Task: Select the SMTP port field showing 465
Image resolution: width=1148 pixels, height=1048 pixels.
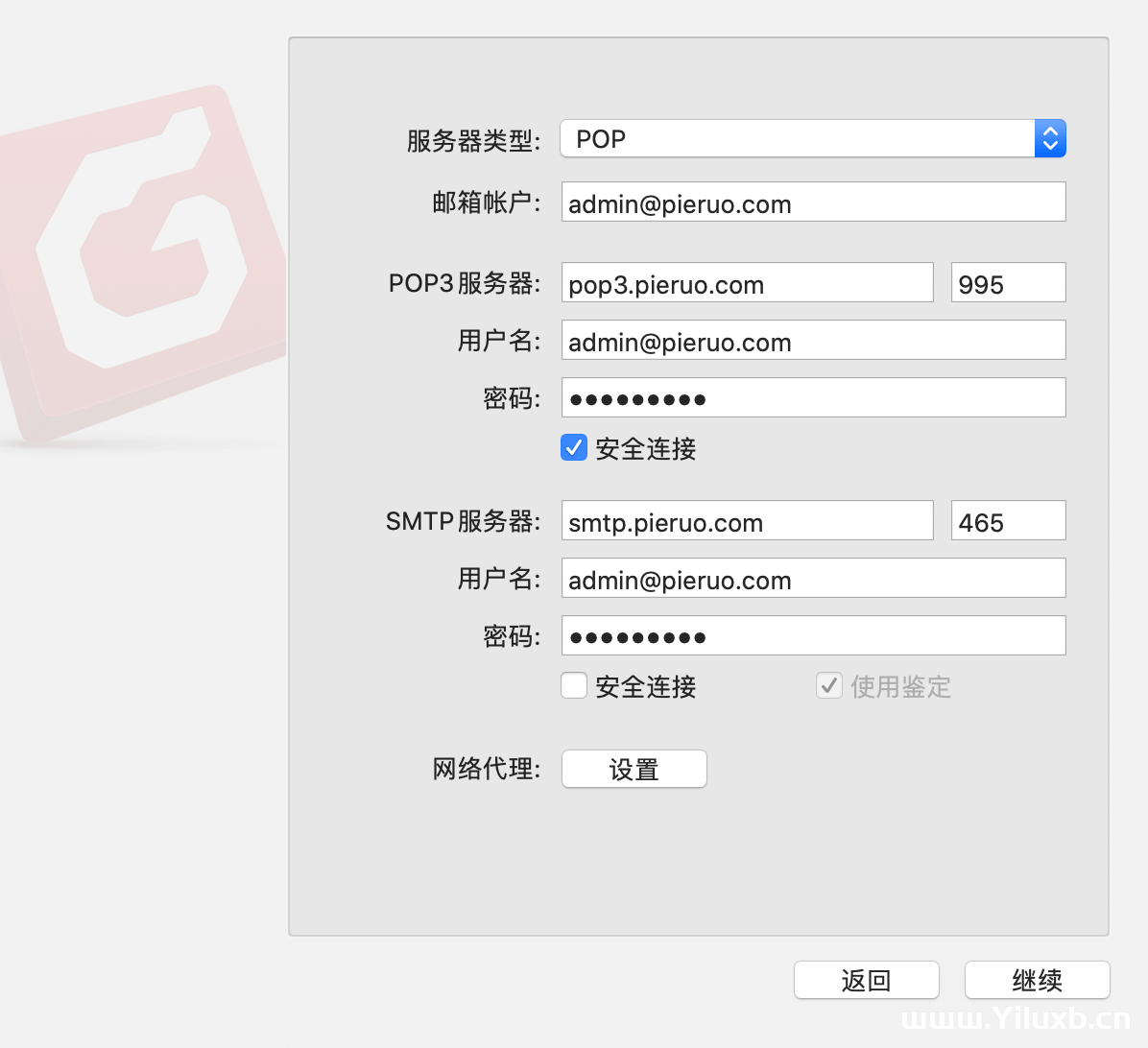Action: pos(1007,521)
